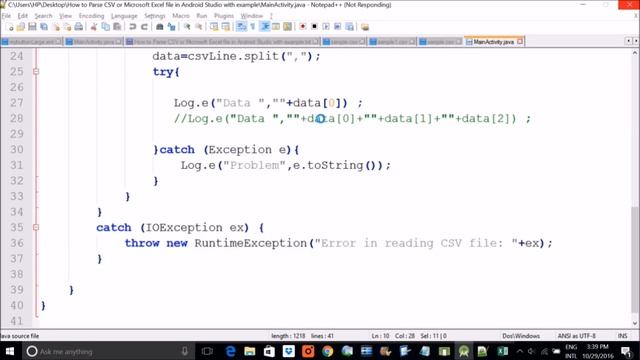The width and height of the screenshot is (640, 360).
Task: Click the scrollbar down arrow
Action: point(635,324)
